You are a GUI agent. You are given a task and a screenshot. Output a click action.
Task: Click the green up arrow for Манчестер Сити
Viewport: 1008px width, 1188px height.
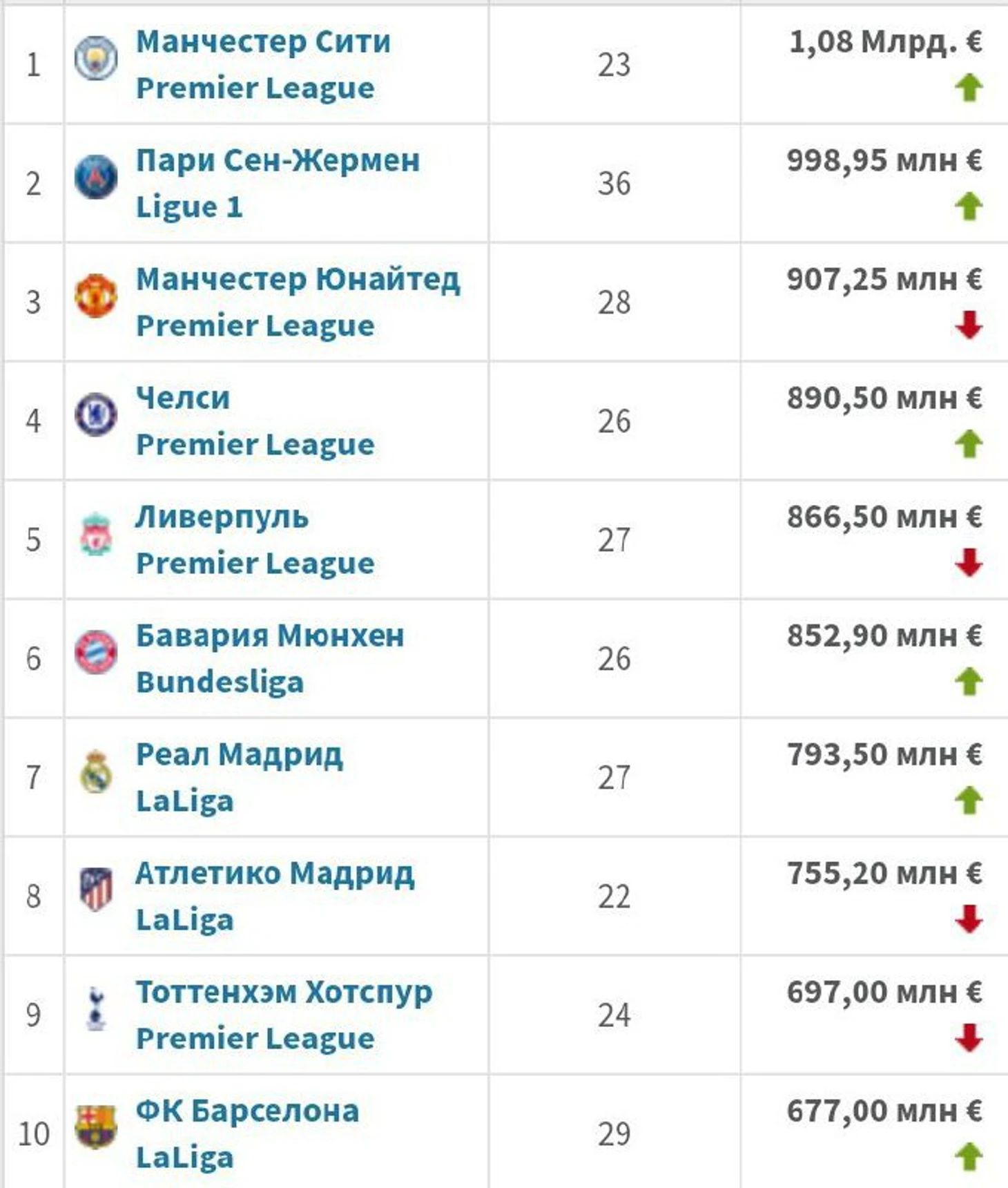click(x=969, y=88)
